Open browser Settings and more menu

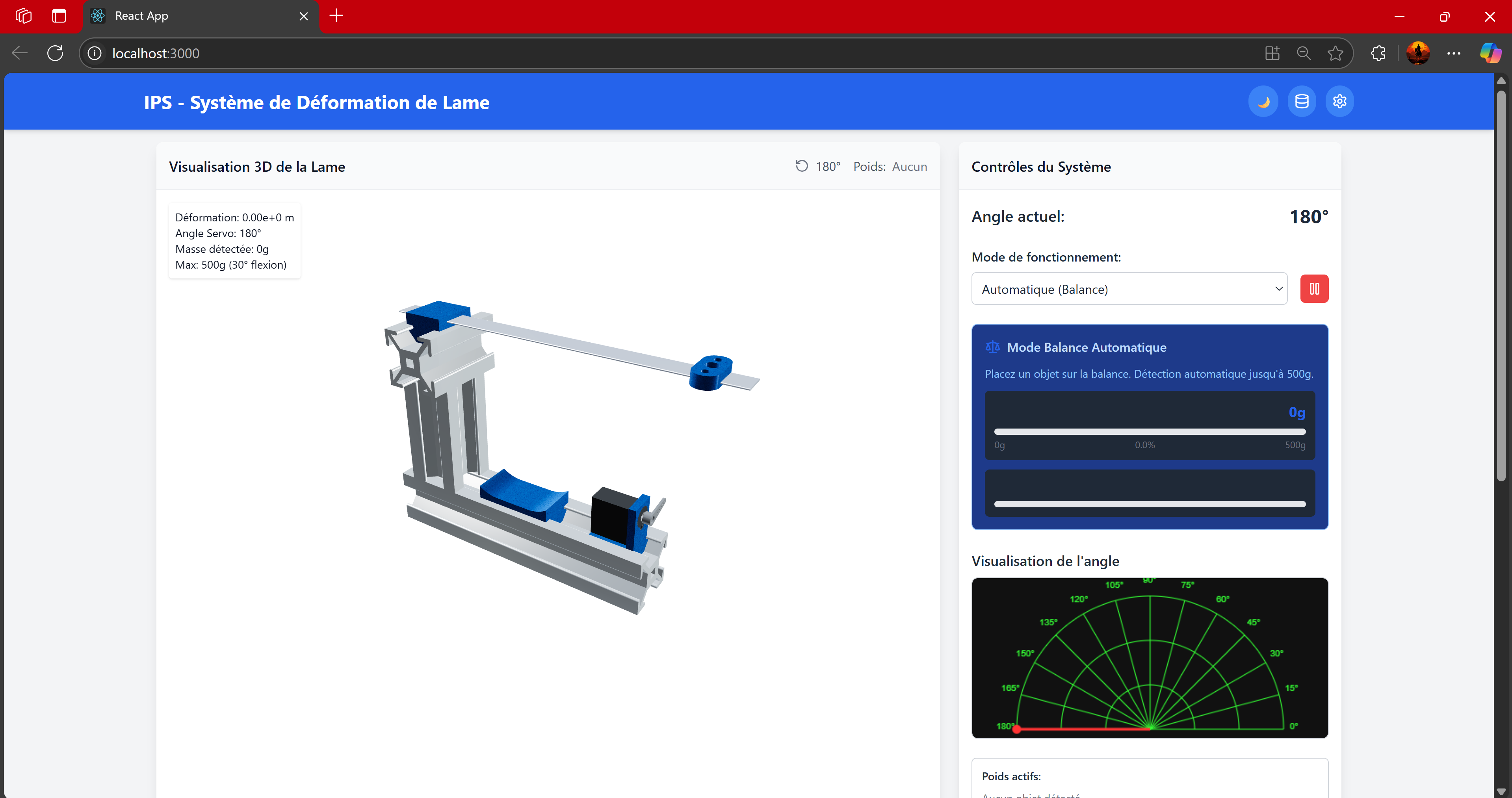pyautogui.click(x=1453, y=54)
